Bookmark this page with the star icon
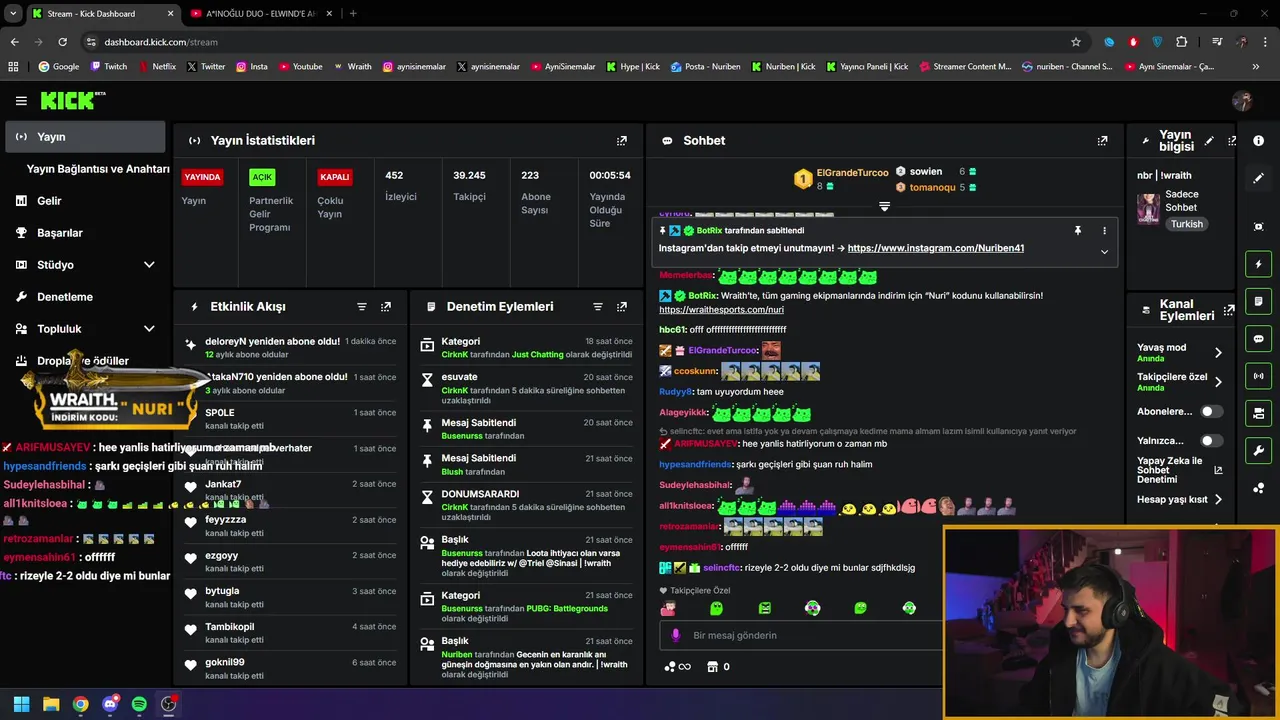 click(x=1076, y=42)
